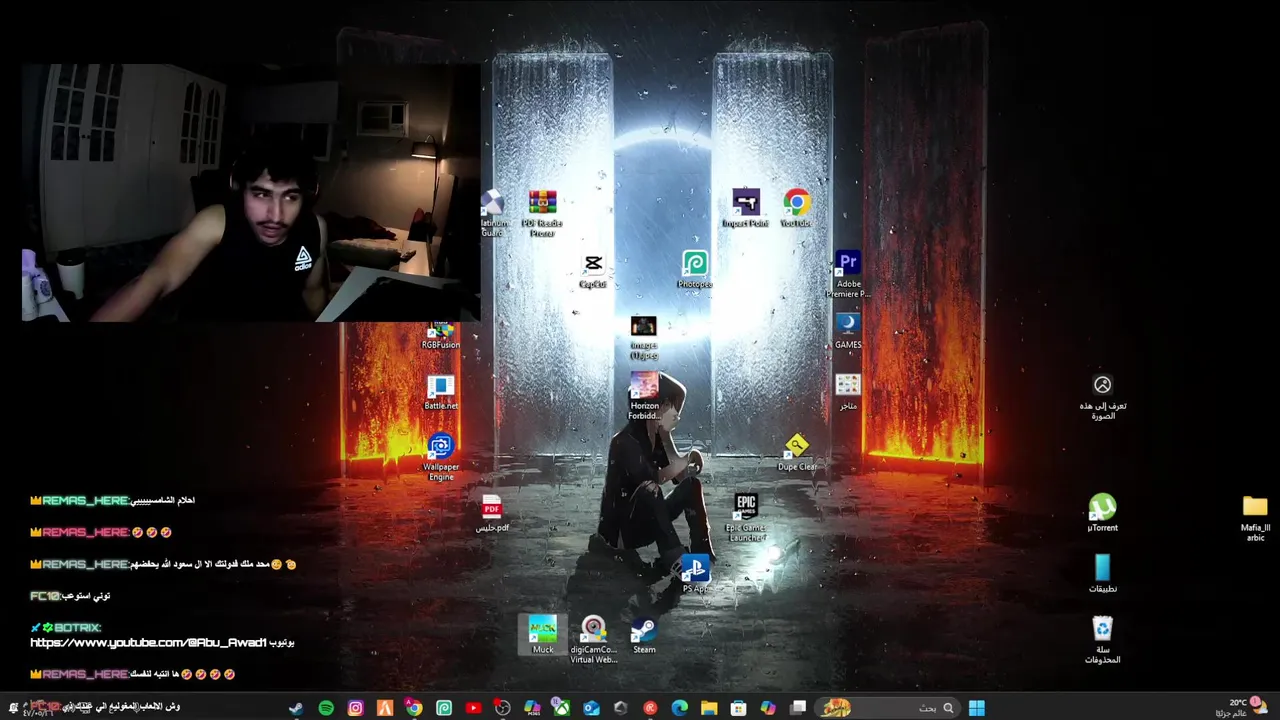Open File Explorer from the taskbar
The height and width of the screenshot is (720, 1280).
[709, 708]
